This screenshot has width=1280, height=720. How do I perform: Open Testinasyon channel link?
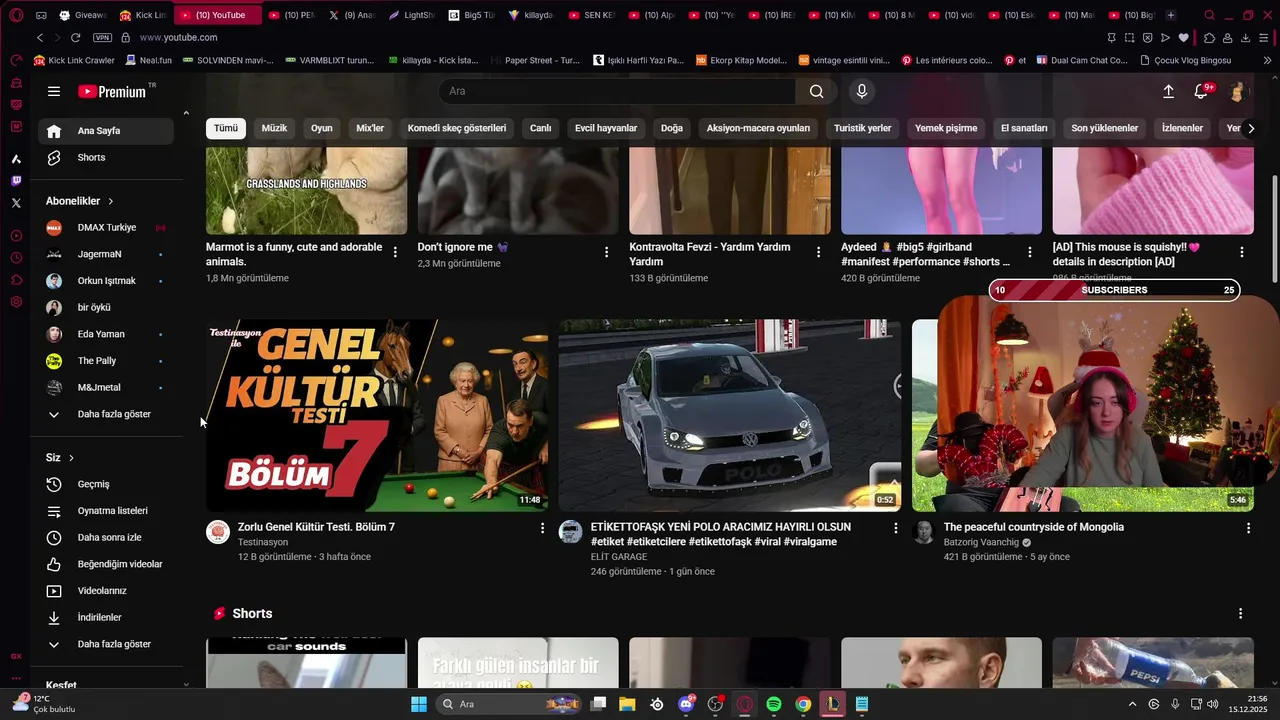coord(263,542)
